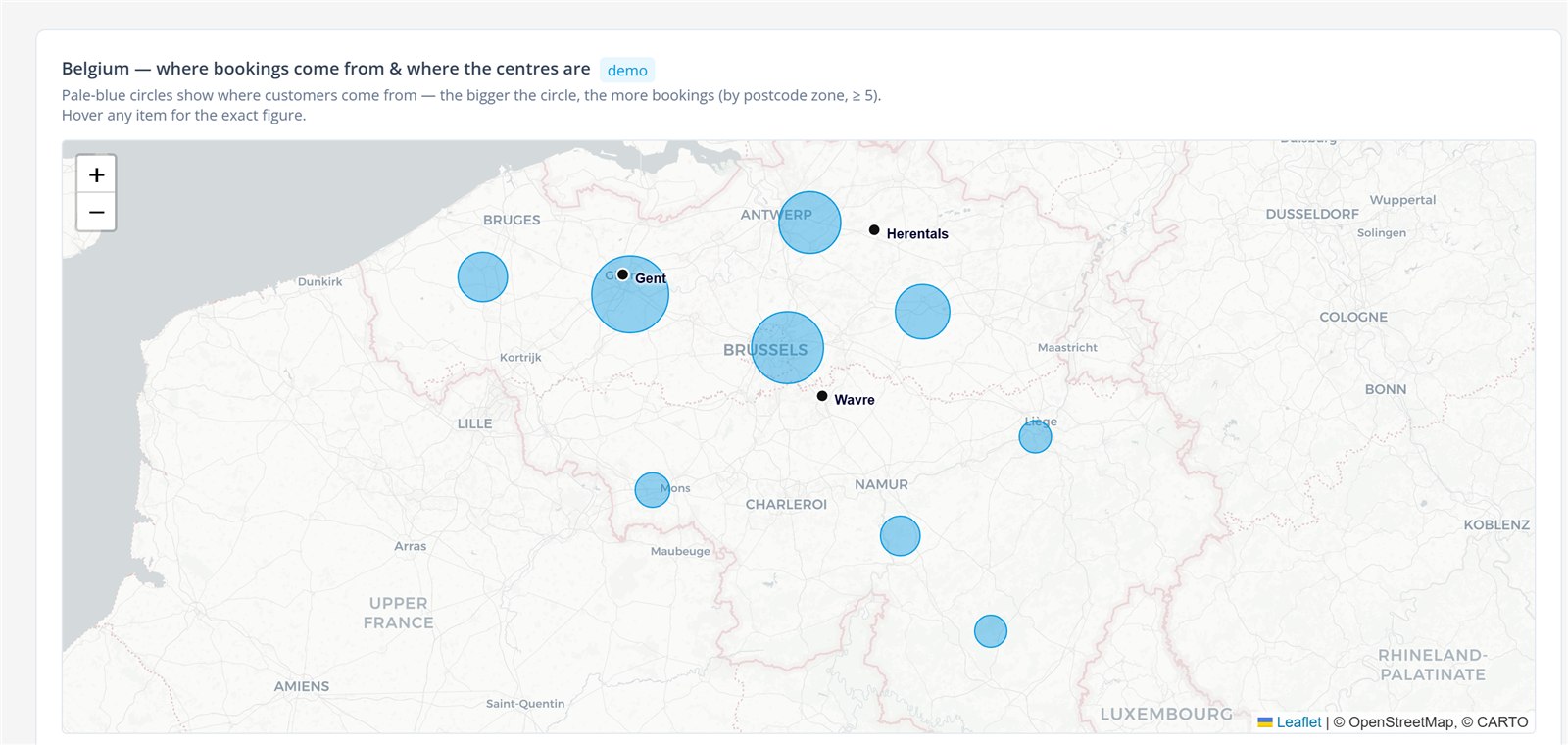Click the Maastricht map label
The height and width of the screenshot is (745, 1568).
(x=1067, y=348)
